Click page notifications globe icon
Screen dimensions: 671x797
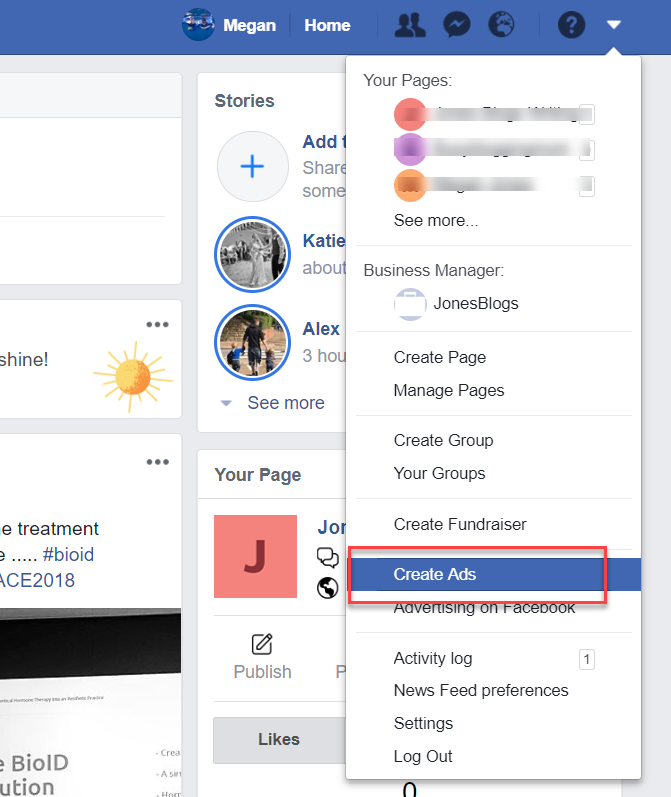328,588
